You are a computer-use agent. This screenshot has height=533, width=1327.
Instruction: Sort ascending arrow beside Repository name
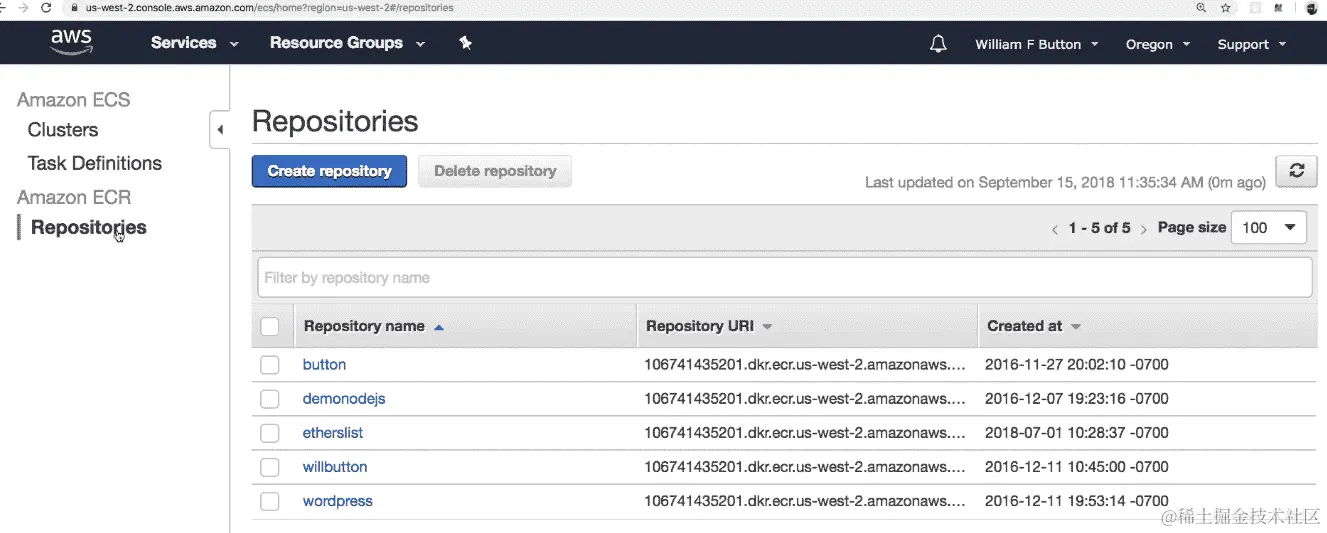tap(439, 327)
